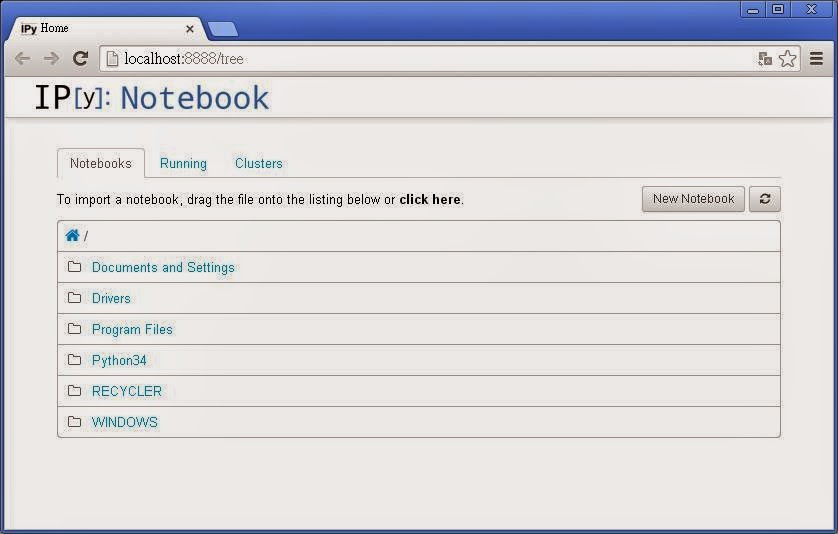The height and width of the screenshot is (534, 838).
Task: Open the Program Files folder
Action: [x=132, y=329]
